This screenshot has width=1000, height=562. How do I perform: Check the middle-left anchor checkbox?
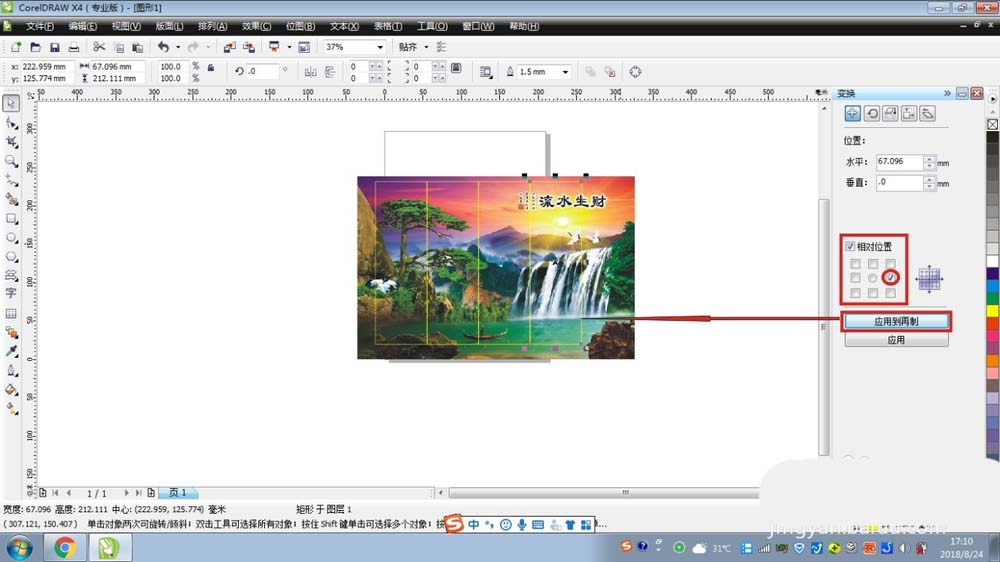coord(855,278)
